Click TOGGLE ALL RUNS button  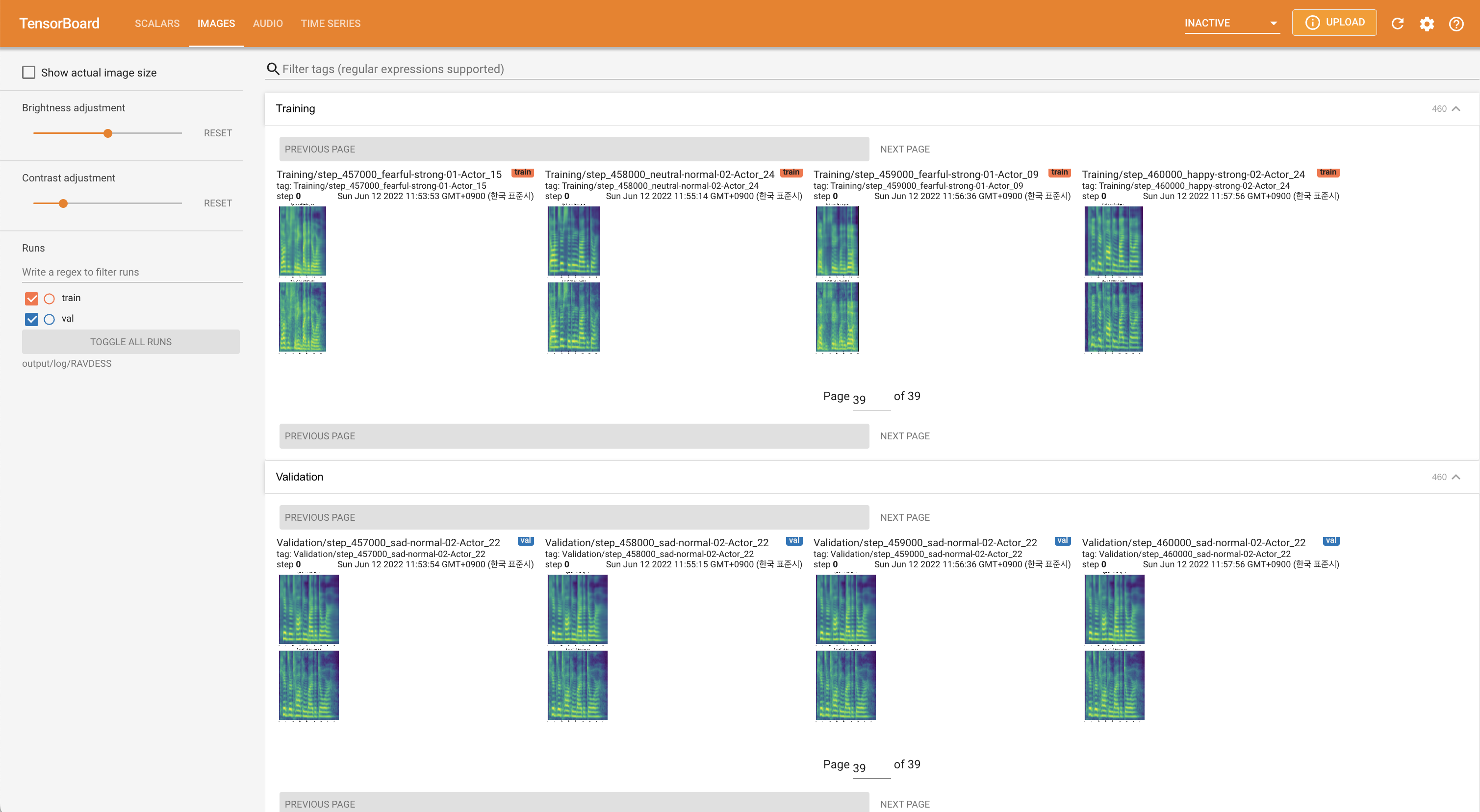pos(130,342)
